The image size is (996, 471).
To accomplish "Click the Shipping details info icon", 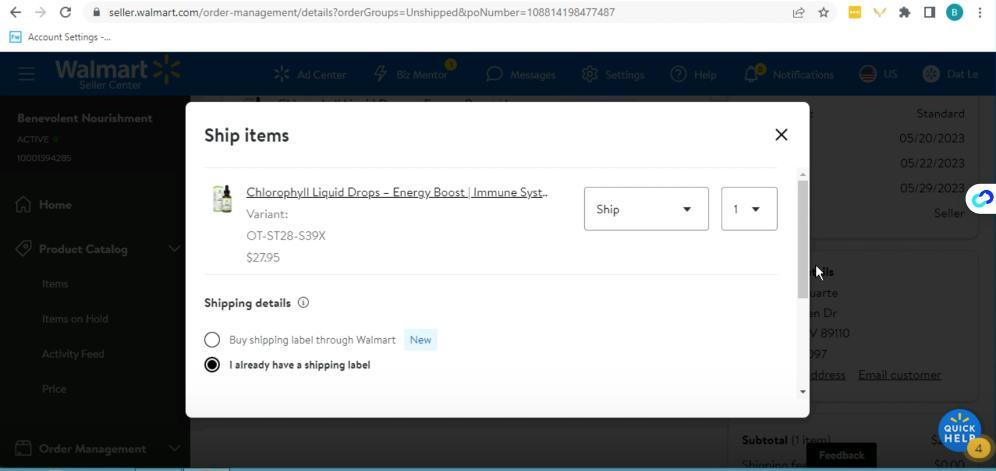I will pyautogui.click(x=304, y=303).
